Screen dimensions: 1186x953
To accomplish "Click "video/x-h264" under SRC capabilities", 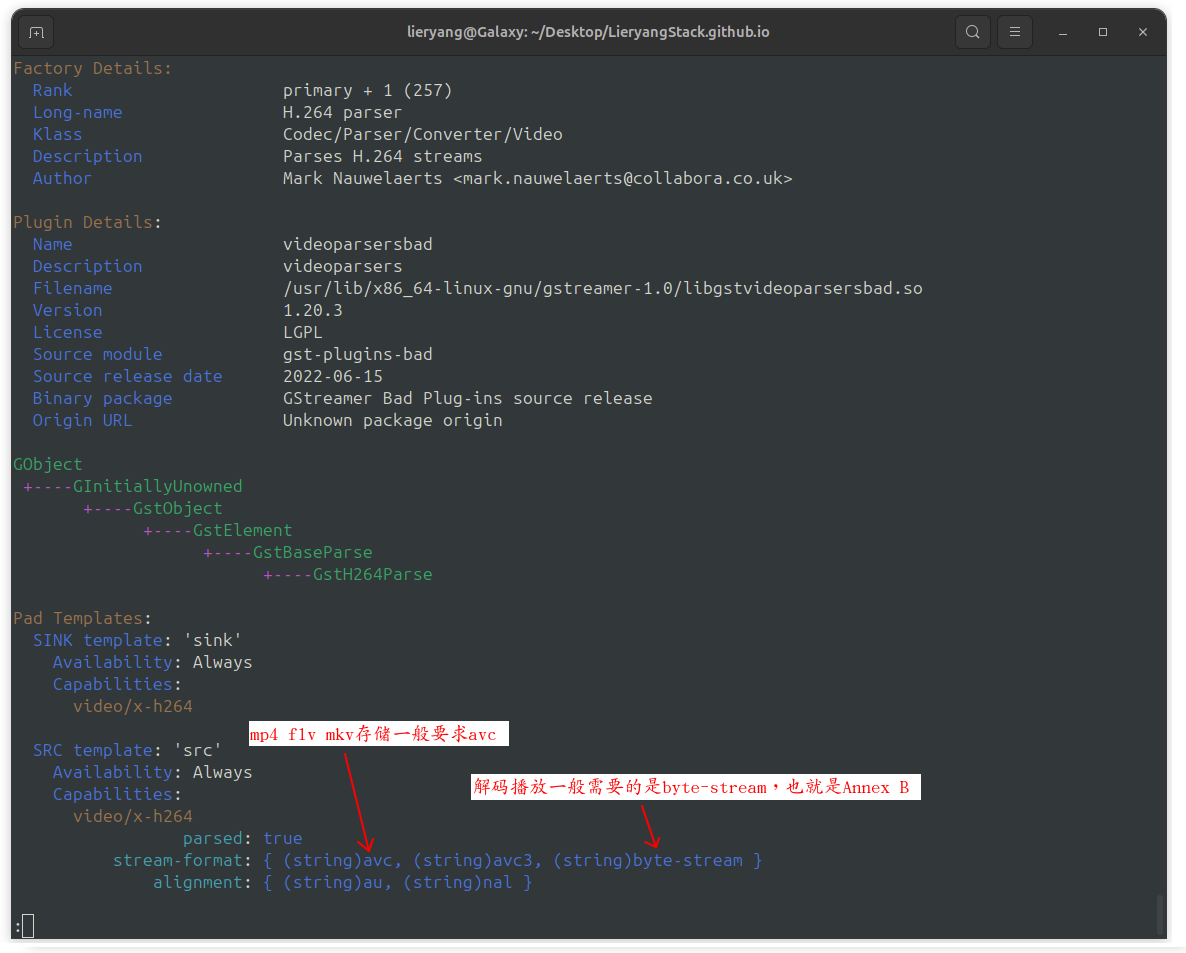I will click(132, 816).
